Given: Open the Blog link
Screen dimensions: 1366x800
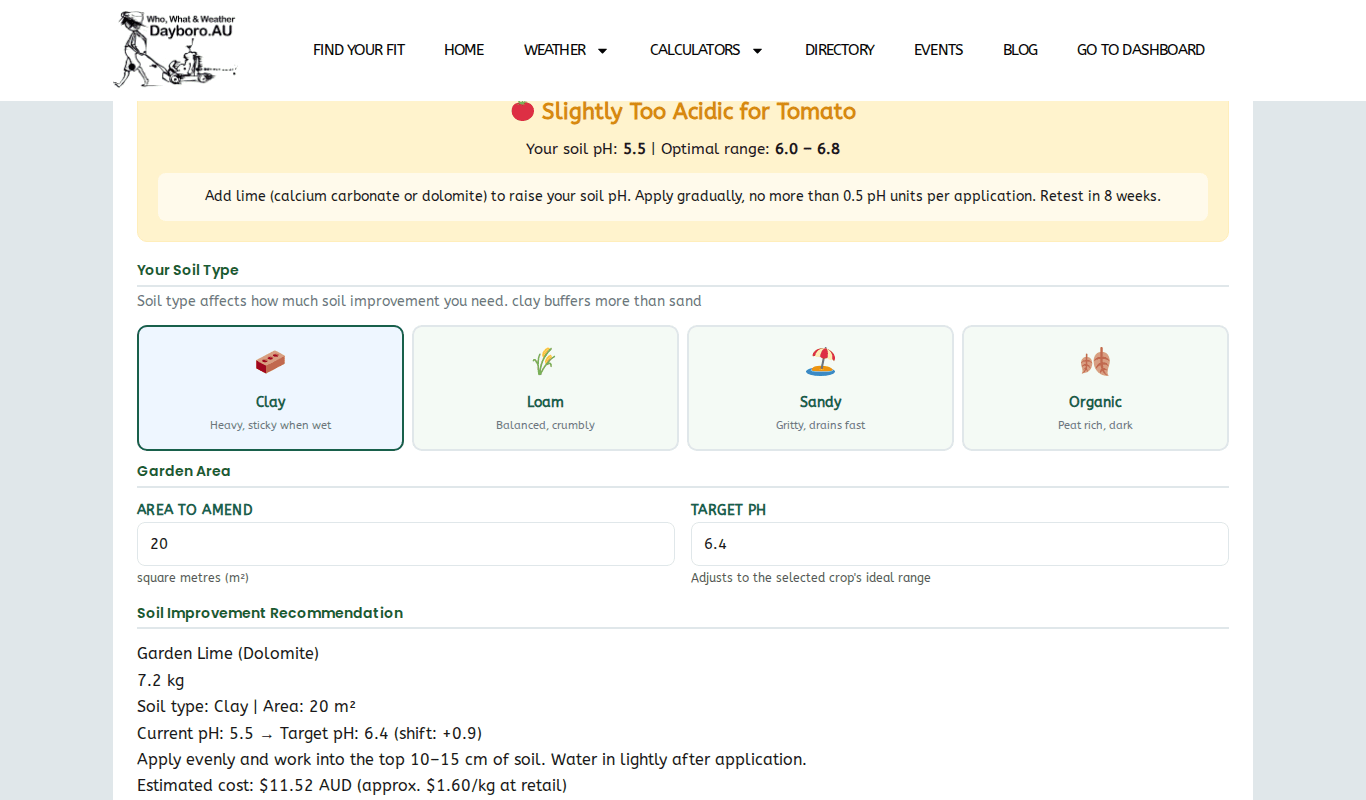Looking at the screenshot, I should pyautogui.click(x=1020, y=50).
